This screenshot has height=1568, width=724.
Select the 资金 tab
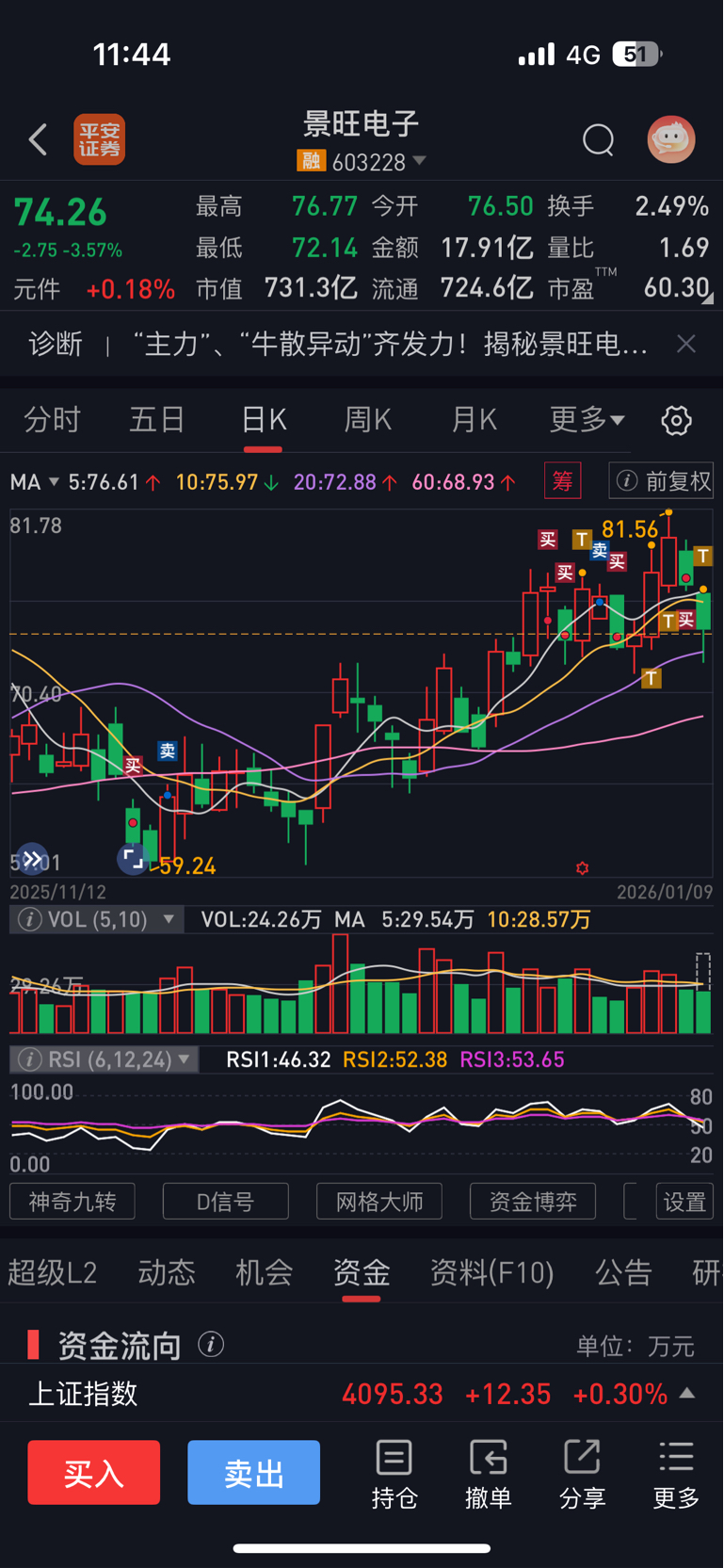(362, 1273)
